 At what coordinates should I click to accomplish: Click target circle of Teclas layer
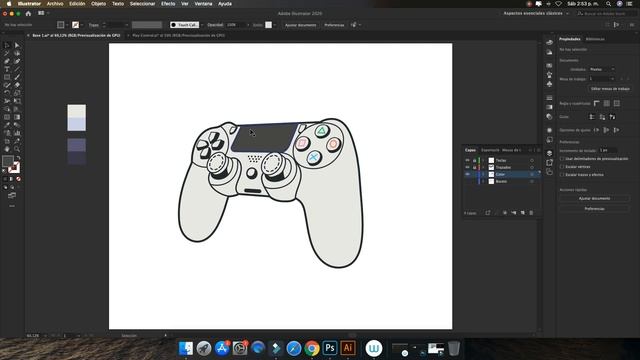point(532,160)
